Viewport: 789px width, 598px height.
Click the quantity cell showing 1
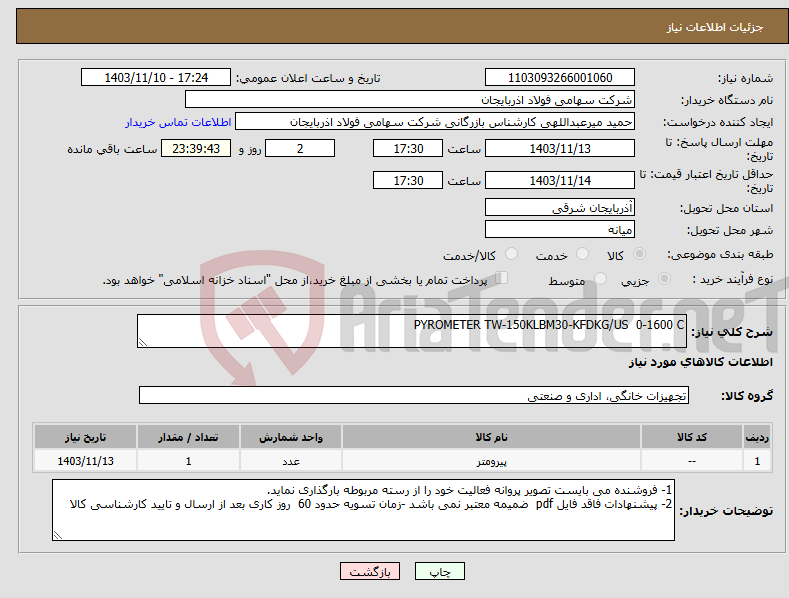(x=188, y=461)
